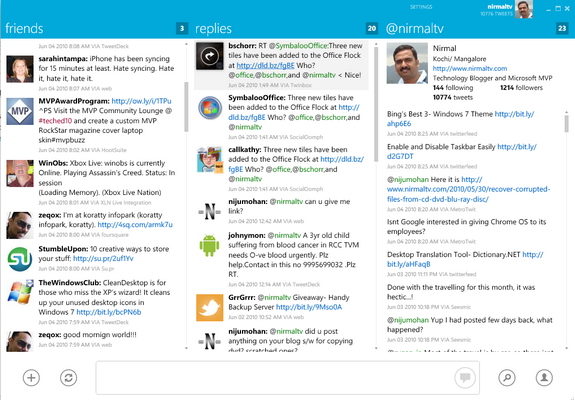
Task: Open the search magnifier icon
Action: coord(507,378)
